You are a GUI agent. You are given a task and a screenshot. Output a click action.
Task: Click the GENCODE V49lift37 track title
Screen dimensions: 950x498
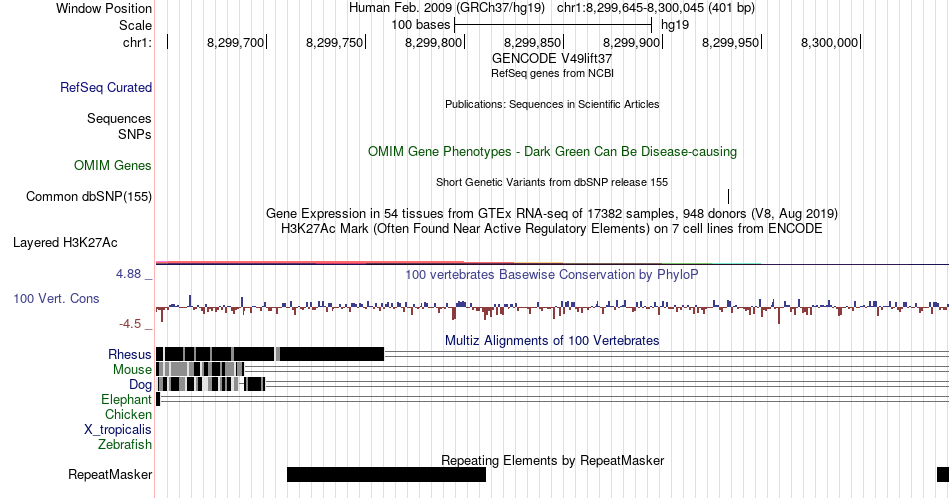click(551, 59)
